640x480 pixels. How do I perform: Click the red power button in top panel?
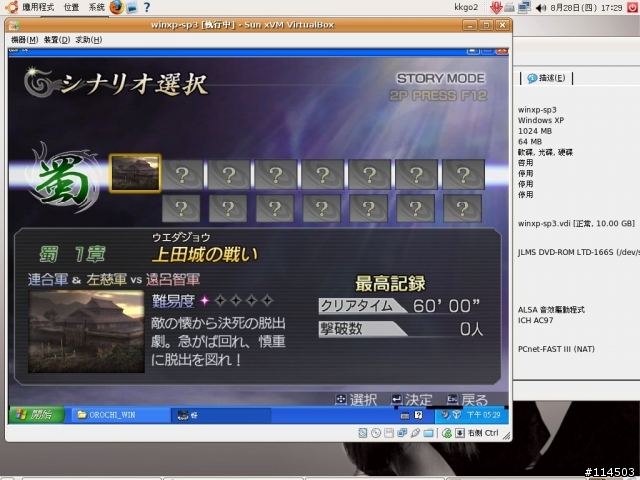click(633, 7)
